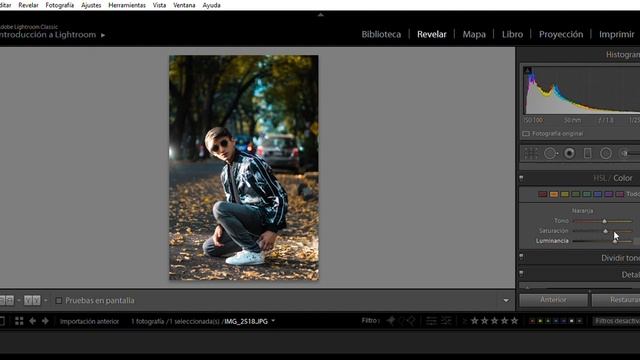Filter by flagged photos icon
Screen dimensions: 640x360
[x=391, y=321]
